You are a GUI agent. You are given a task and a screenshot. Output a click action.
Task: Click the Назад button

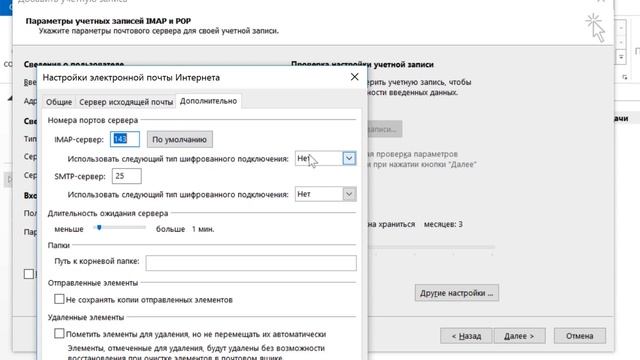[x=466, y=336]
